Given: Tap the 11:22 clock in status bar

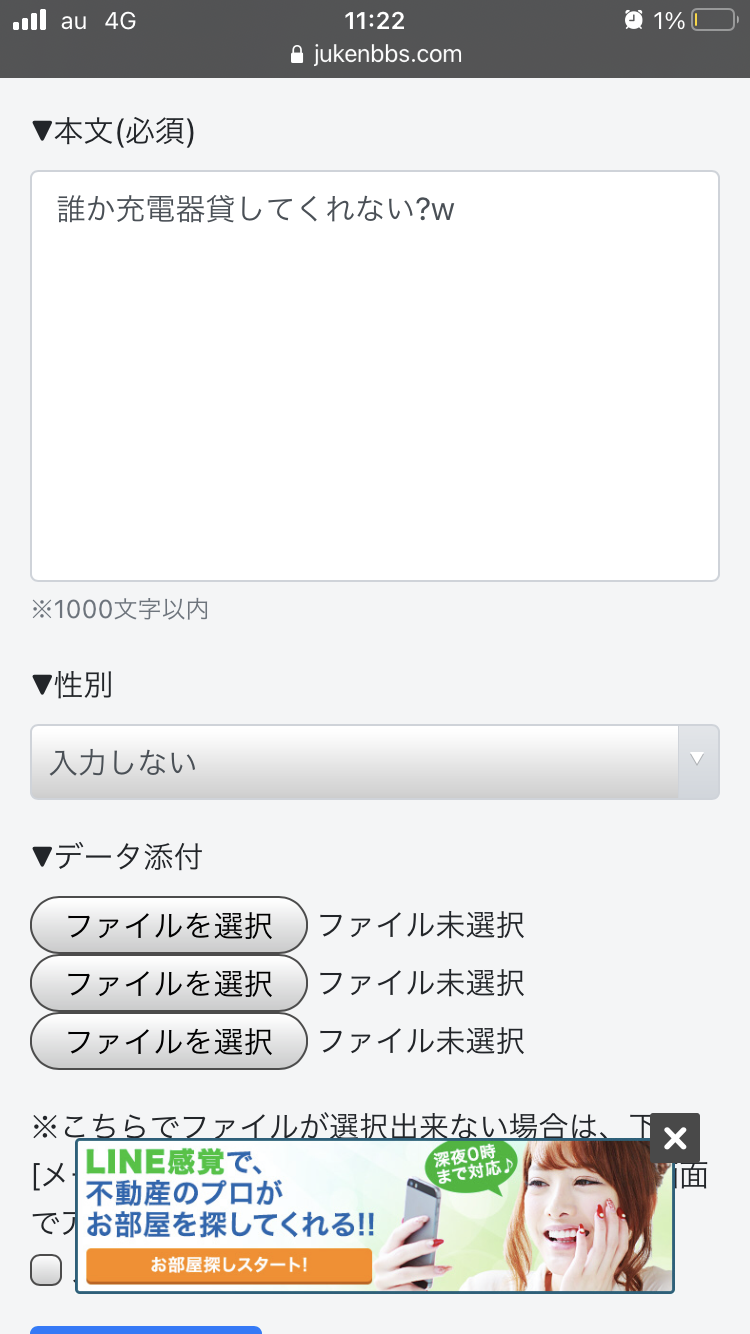Looking at the screenshot, I should pyautogui.click(x=374, y=20).
